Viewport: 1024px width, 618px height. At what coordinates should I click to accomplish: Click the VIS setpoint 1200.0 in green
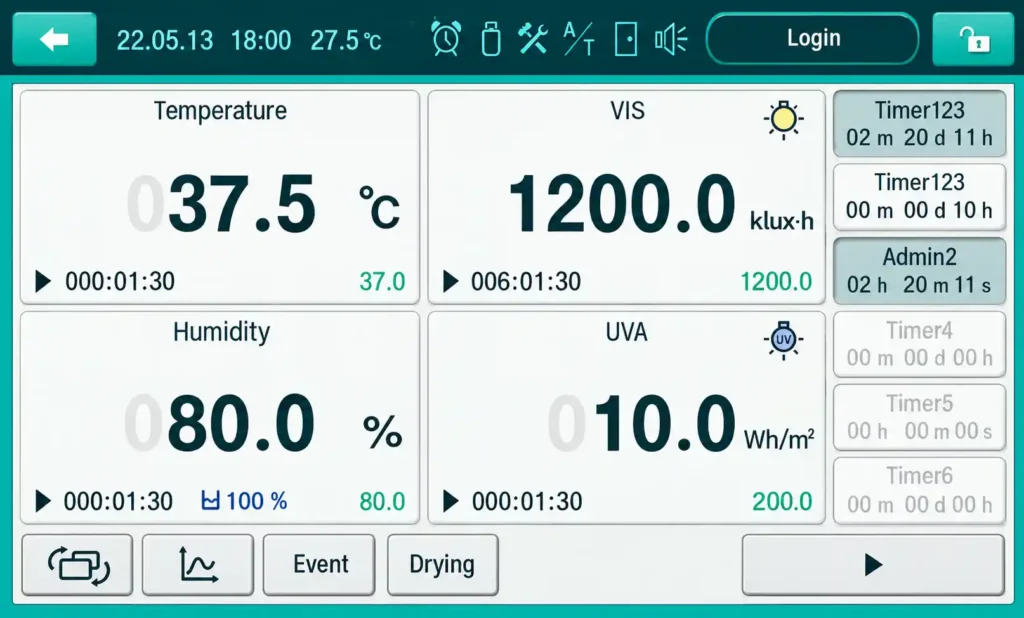(x=776, y=282)
